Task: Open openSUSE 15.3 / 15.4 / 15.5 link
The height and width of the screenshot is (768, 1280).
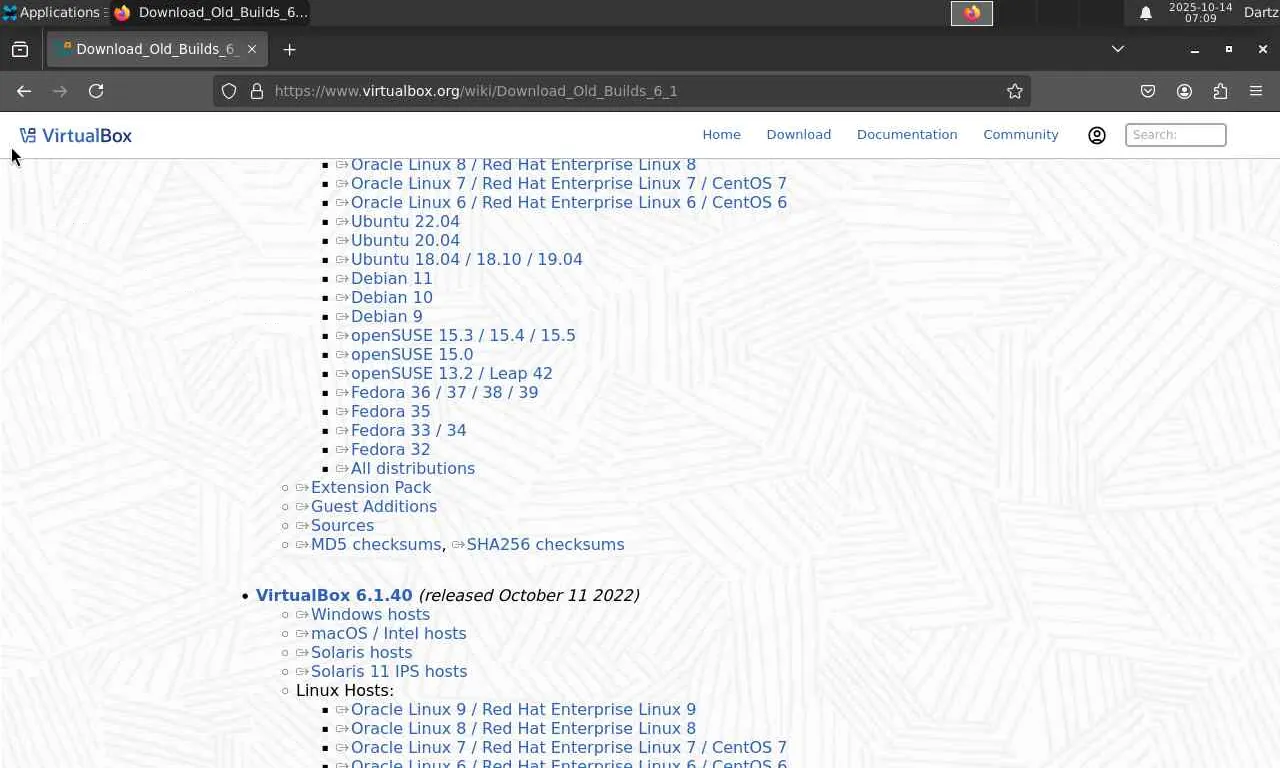Action: (463, 336)
